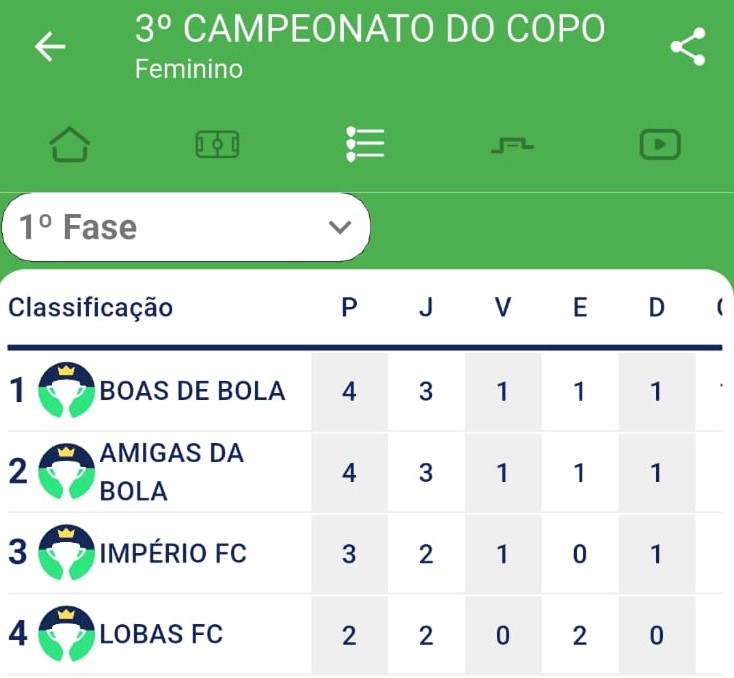Open BOAS DE BOLA team name
The width and height of the screenshot is (734, 678).
(192, 390)
